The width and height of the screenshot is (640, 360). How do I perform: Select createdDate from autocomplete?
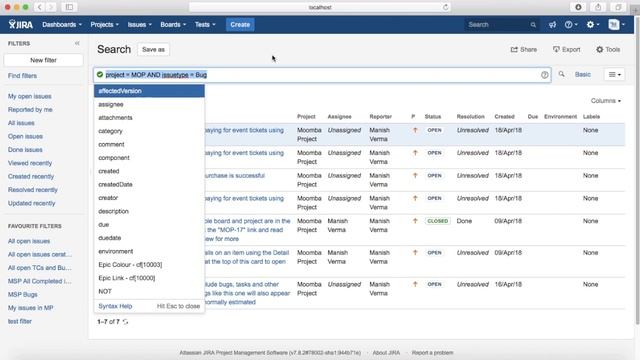(149, 184)
